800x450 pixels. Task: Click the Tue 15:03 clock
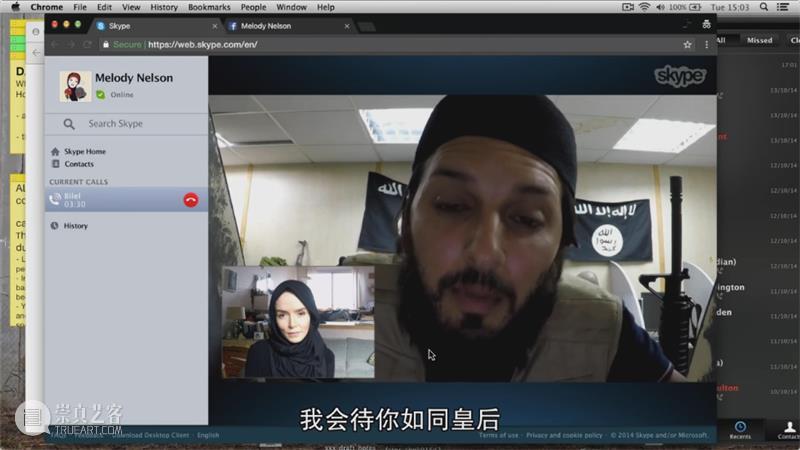730,7
